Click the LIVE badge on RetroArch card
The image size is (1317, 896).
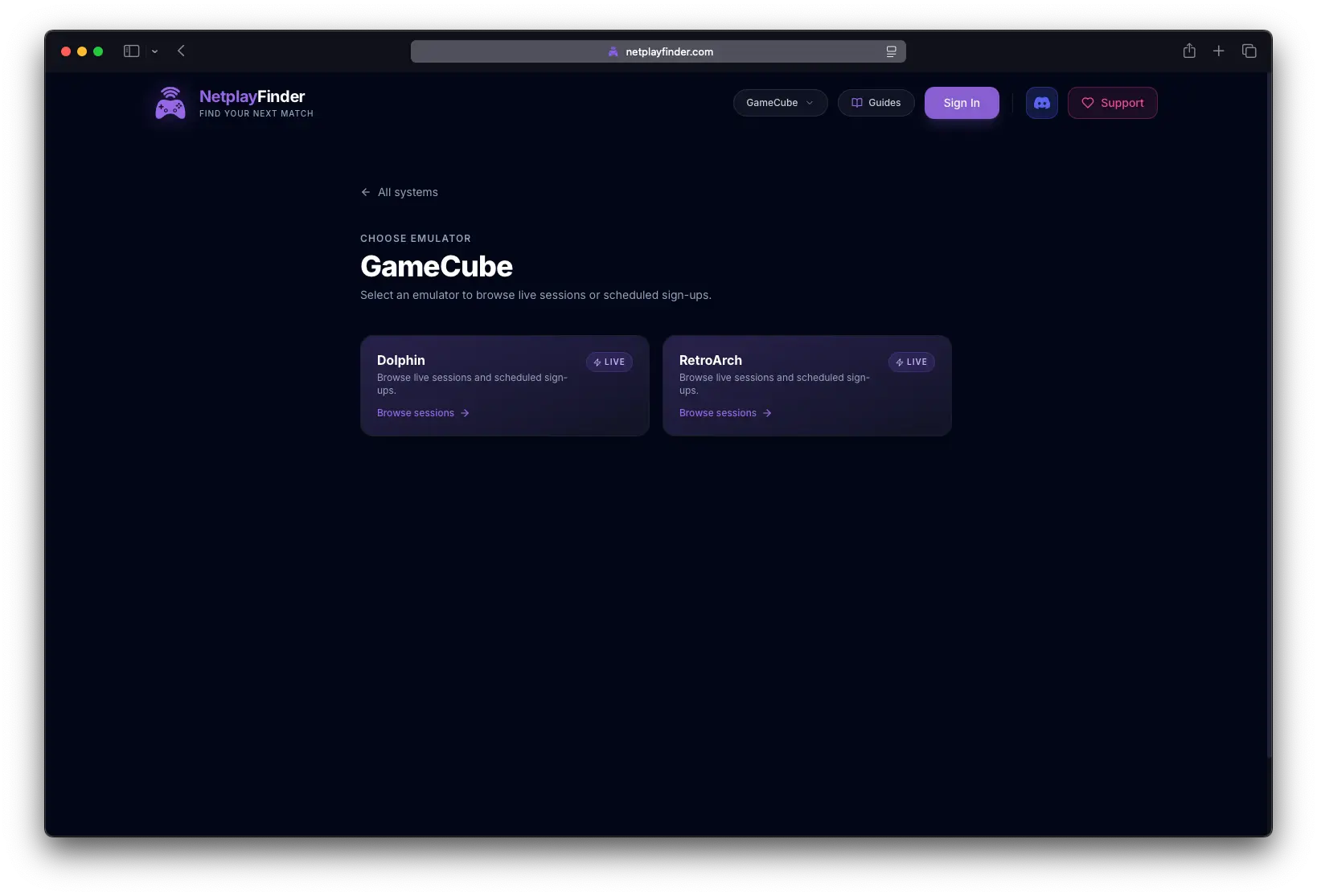click(911, 362)
